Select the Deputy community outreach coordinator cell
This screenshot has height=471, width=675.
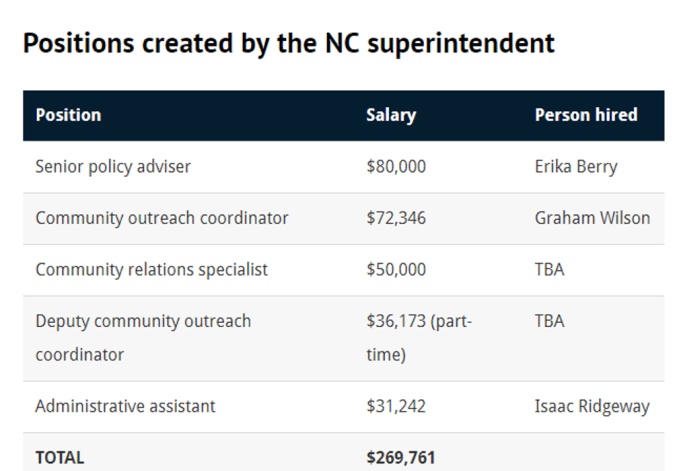click(x=143, y=338)
